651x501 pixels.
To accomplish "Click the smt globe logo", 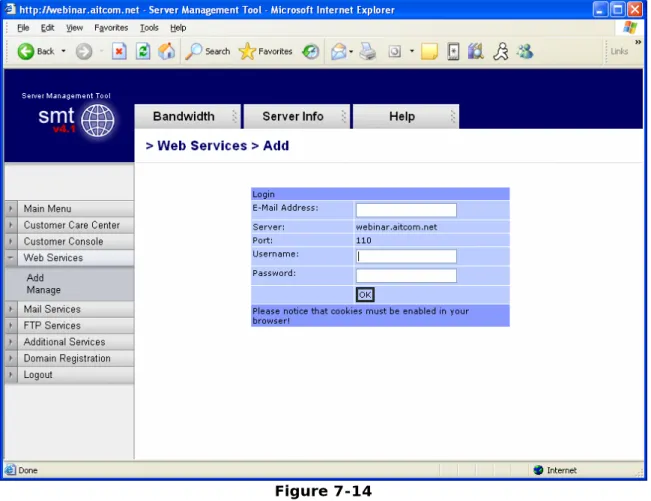I will [97, 120].
